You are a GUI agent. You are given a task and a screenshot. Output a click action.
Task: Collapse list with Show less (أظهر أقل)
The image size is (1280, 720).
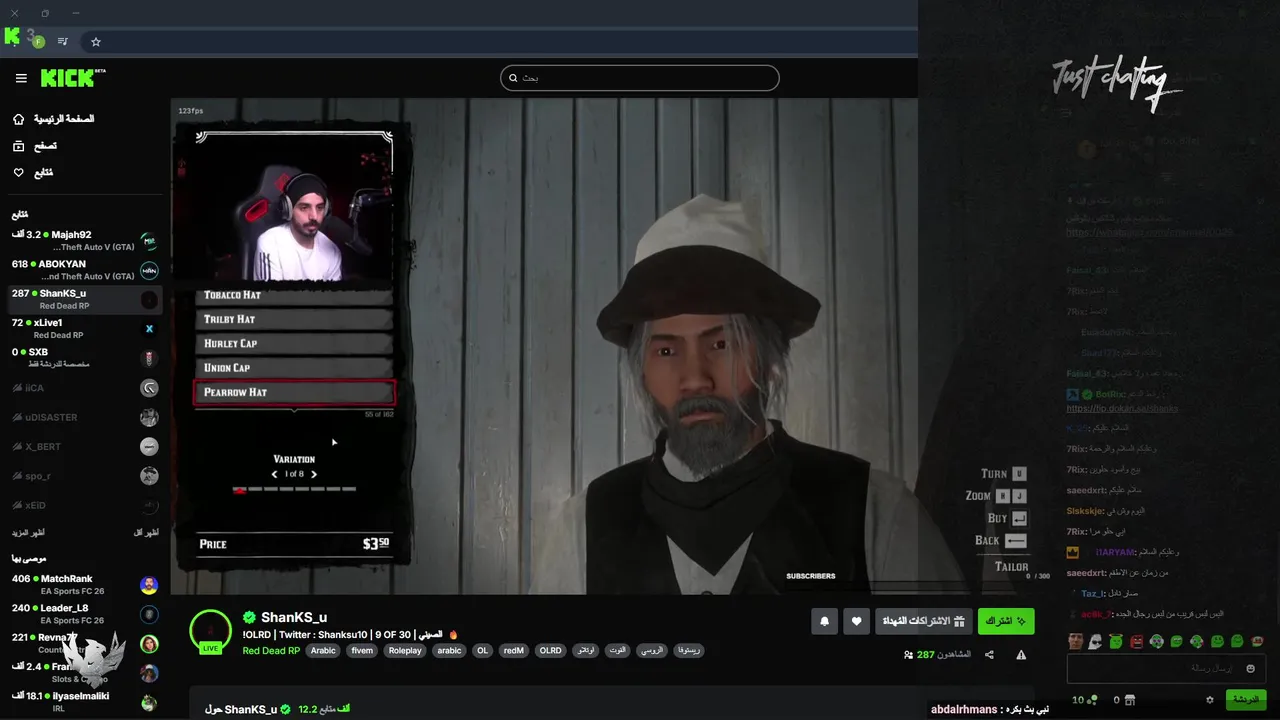146,533
